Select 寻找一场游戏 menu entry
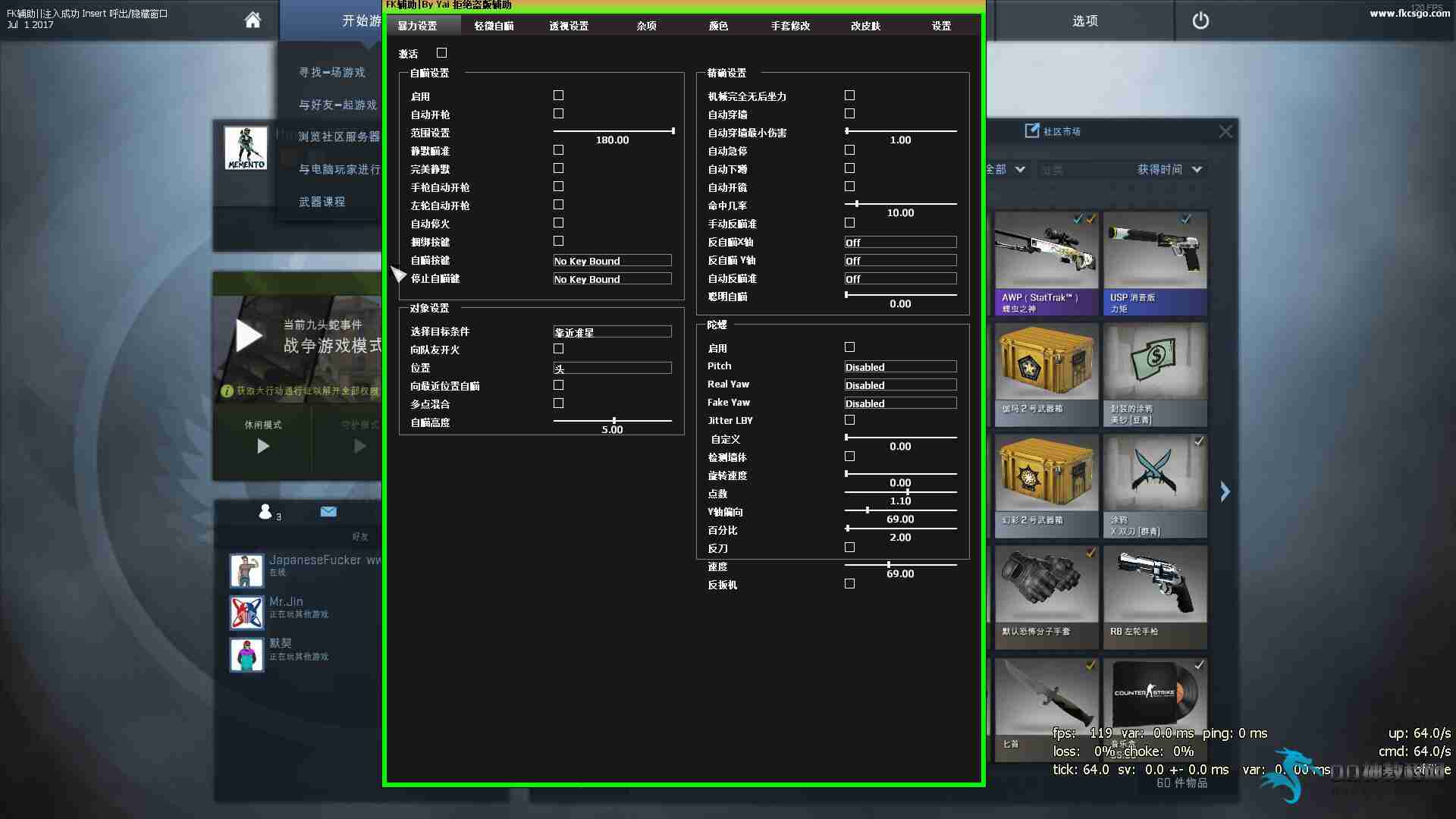This screenshot has height=819, width=1456. point(332,72)
